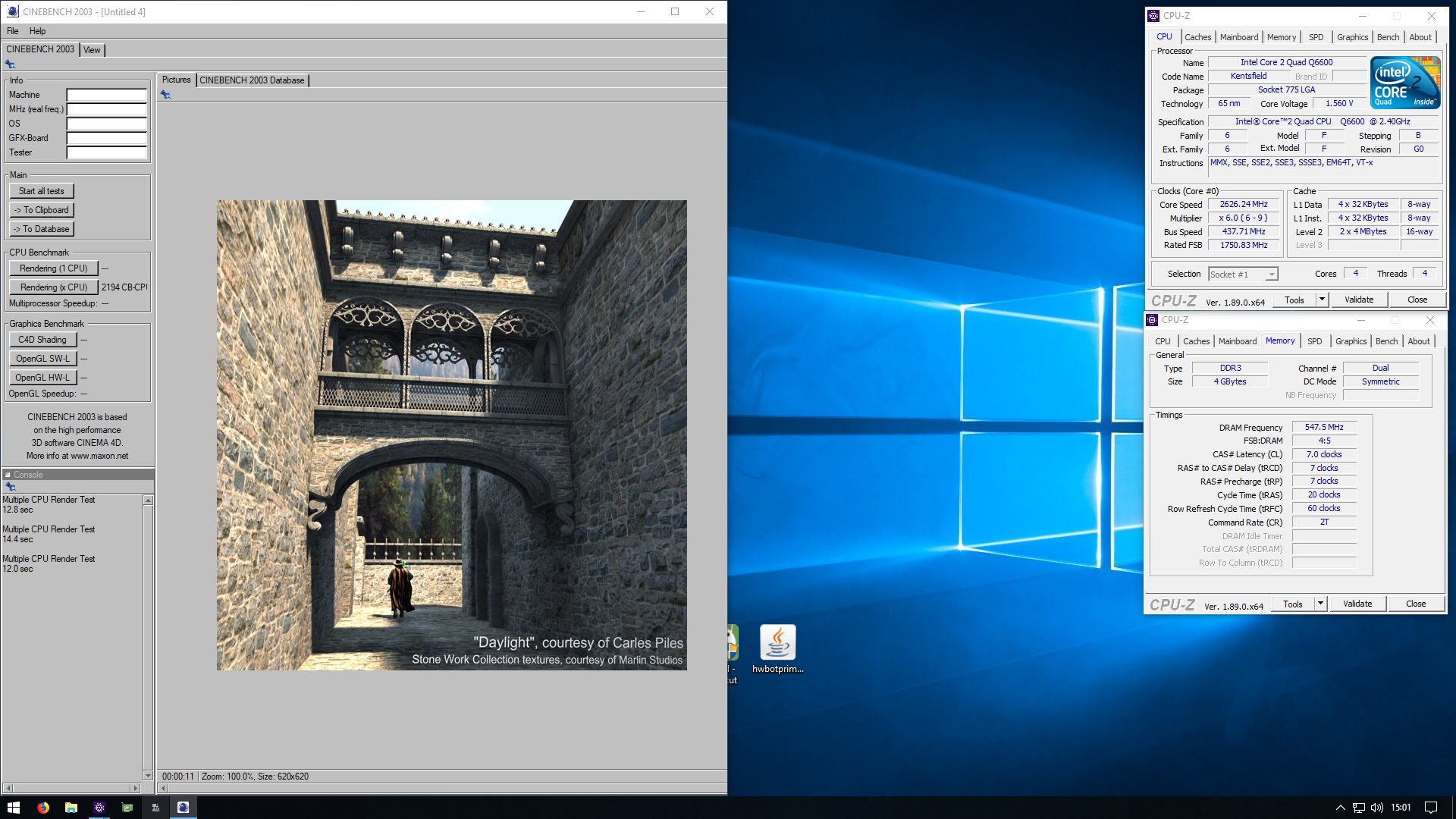Open Memory tab in top CPU-Z
Image resolution: width=1456 pixels, height=819 pixels.
(1282, 37)
